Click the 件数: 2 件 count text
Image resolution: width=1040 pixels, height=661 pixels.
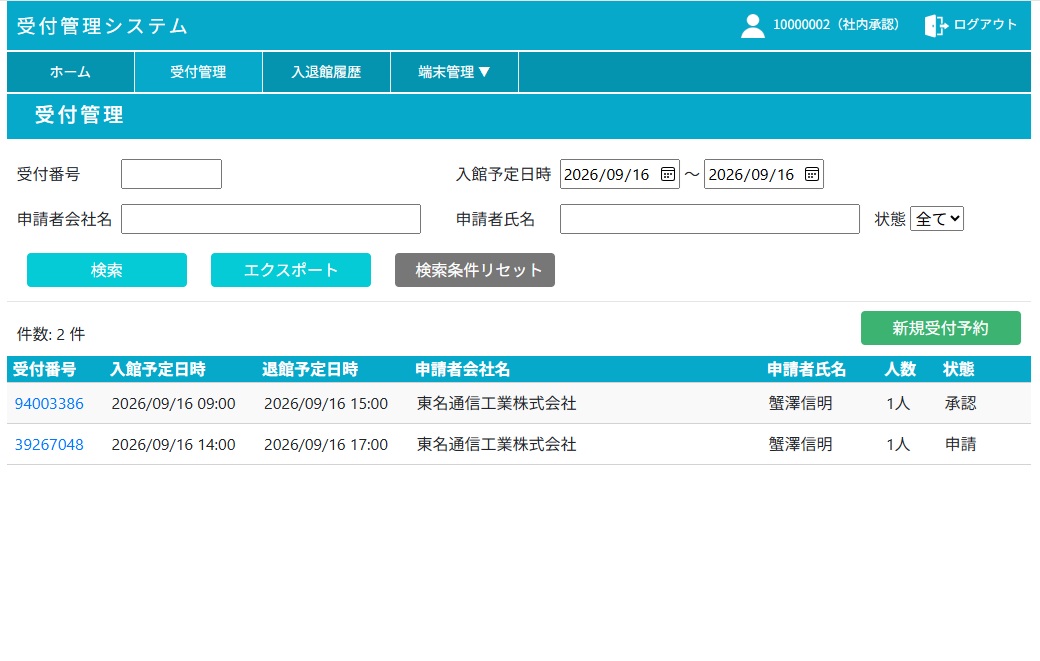(51, 334)
